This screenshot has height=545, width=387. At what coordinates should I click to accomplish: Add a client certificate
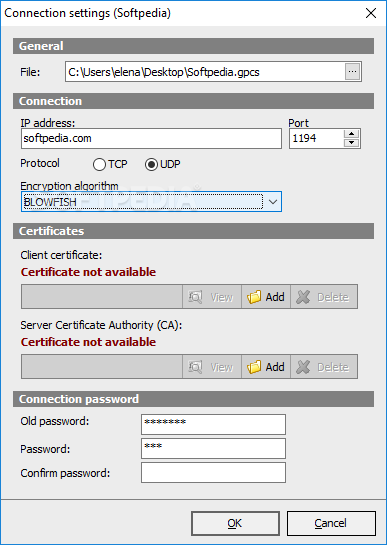click(x=266, y=297)
